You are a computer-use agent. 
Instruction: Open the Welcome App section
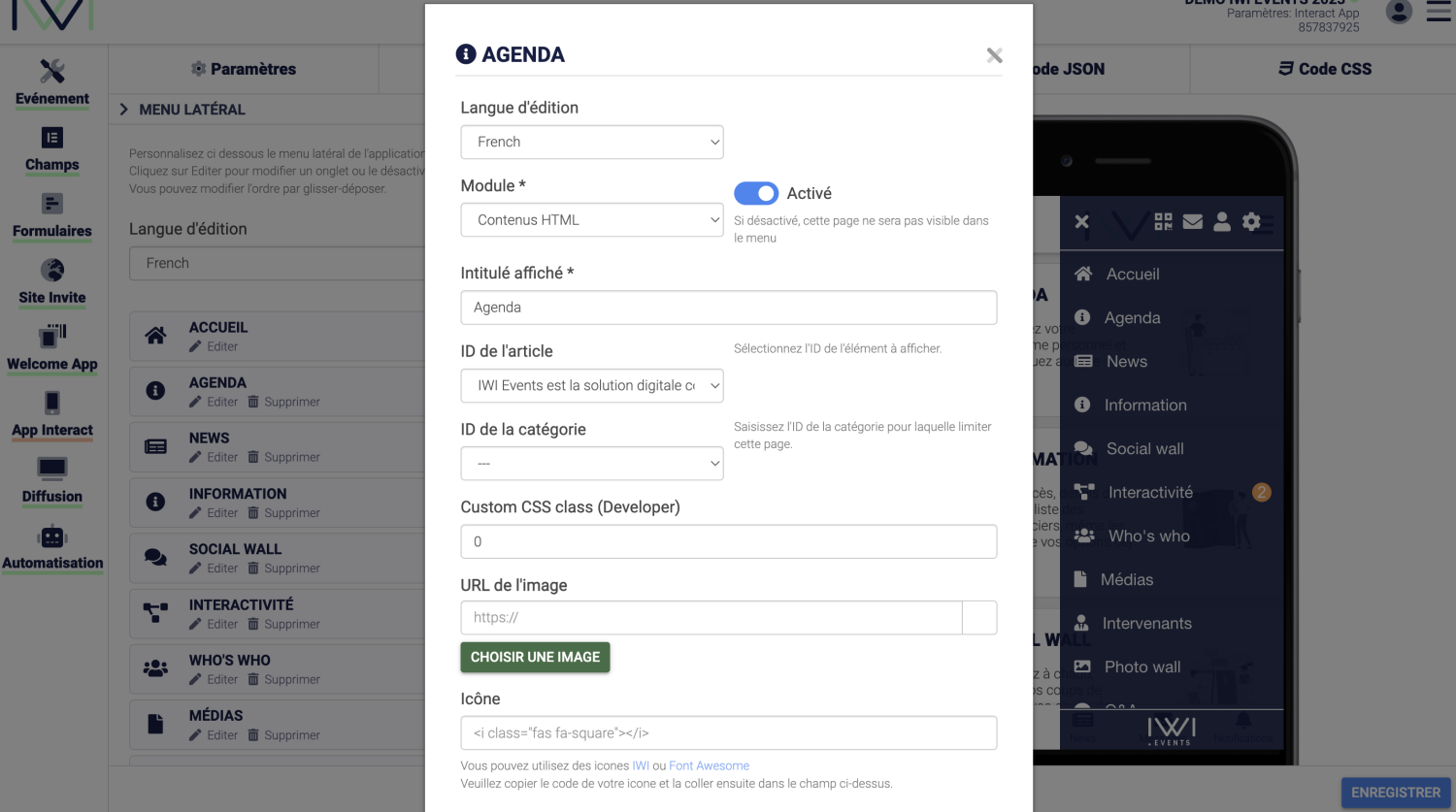coord(52,349)
